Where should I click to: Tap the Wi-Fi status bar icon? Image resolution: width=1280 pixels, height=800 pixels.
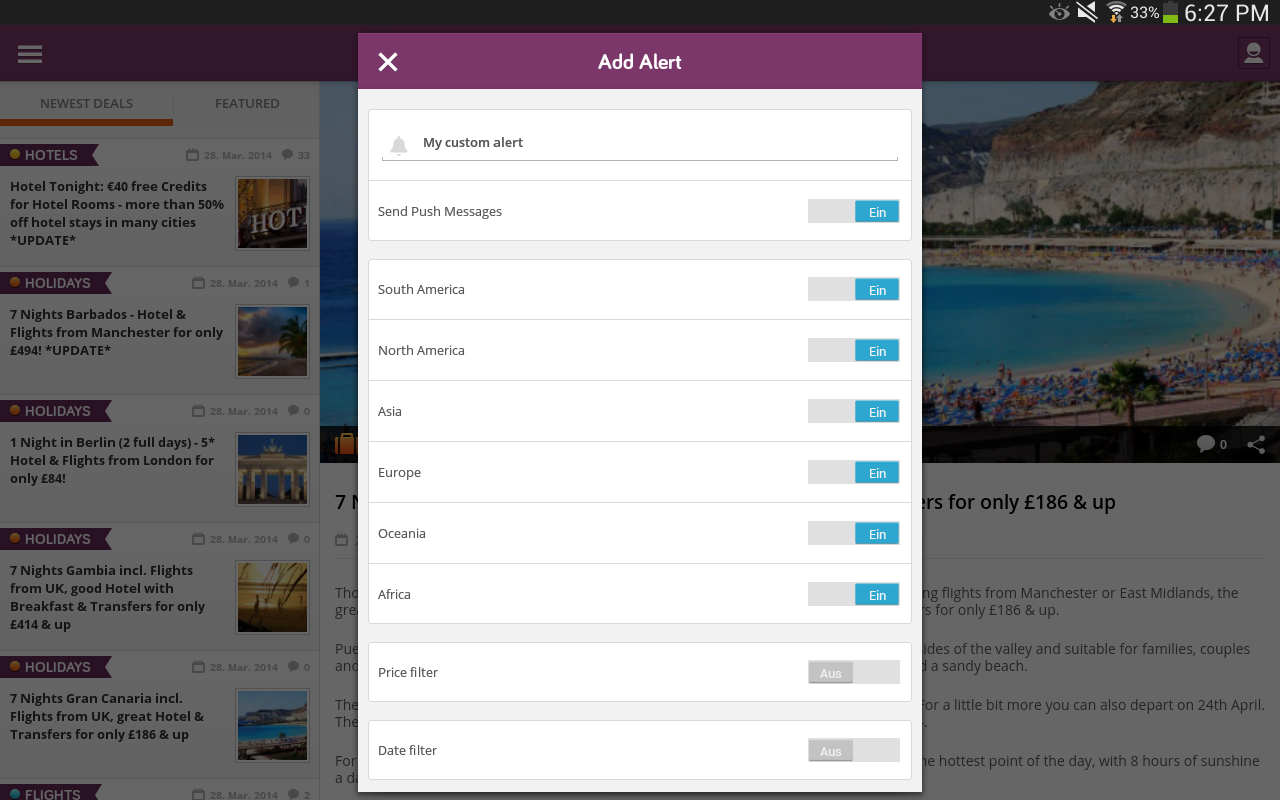click(1116, 12)
